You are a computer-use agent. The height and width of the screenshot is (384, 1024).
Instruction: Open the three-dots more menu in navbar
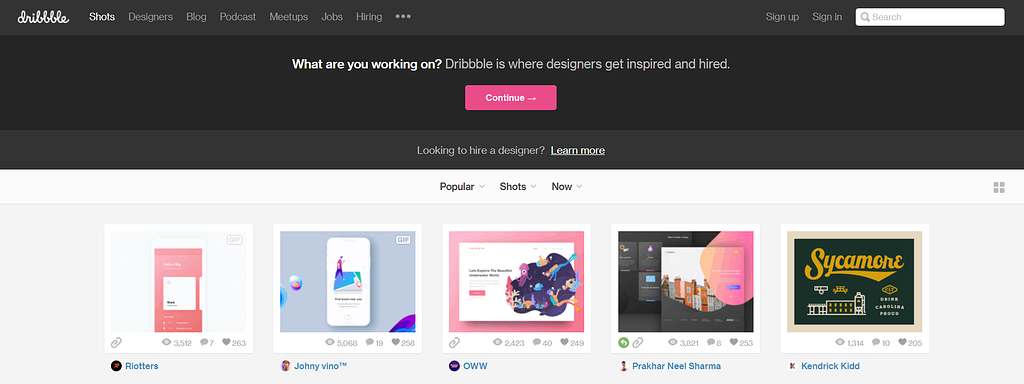click(x=403, y=17)
